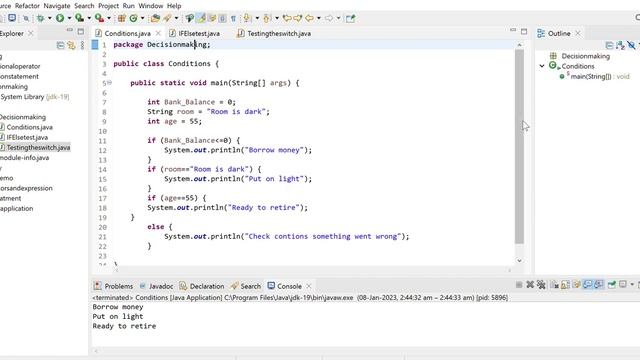Click the New Java Class icon

point(133,18)
